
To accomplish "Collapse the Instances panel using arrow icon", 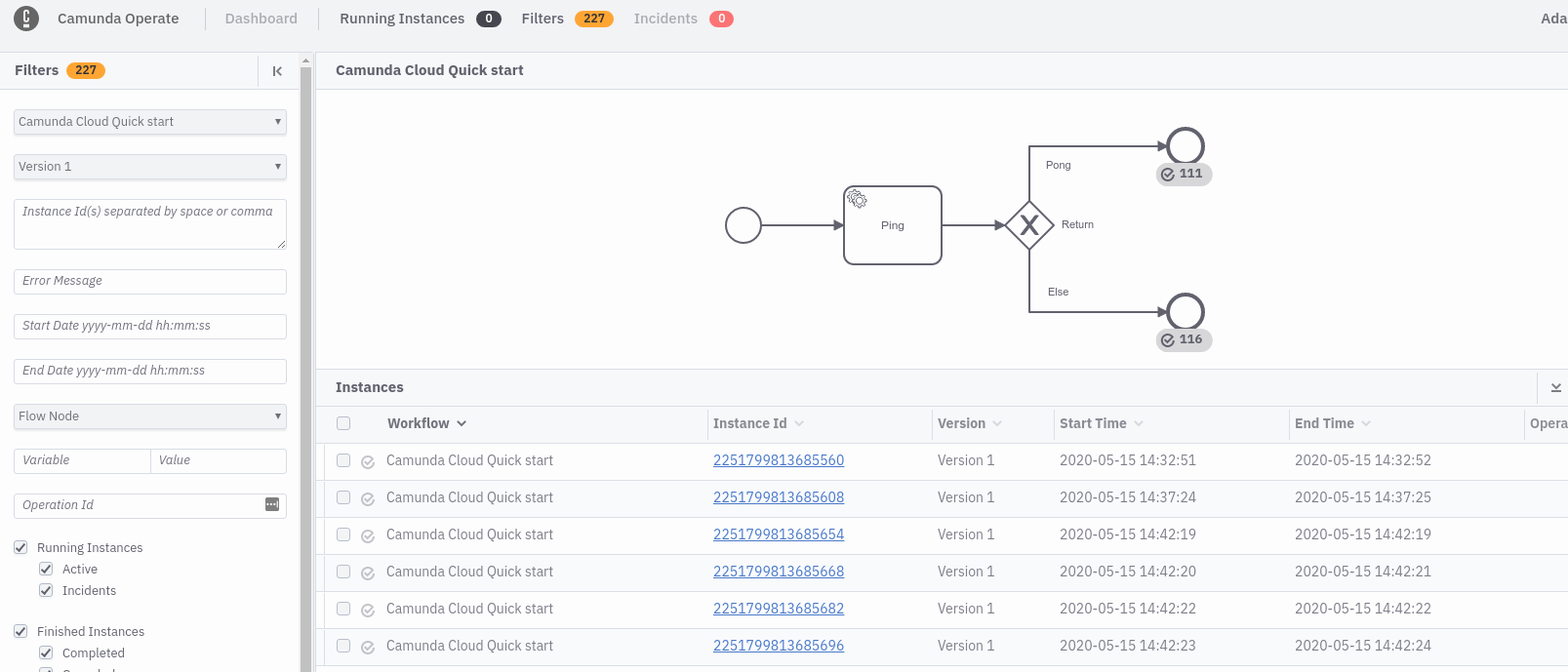I will [1555, 387].
